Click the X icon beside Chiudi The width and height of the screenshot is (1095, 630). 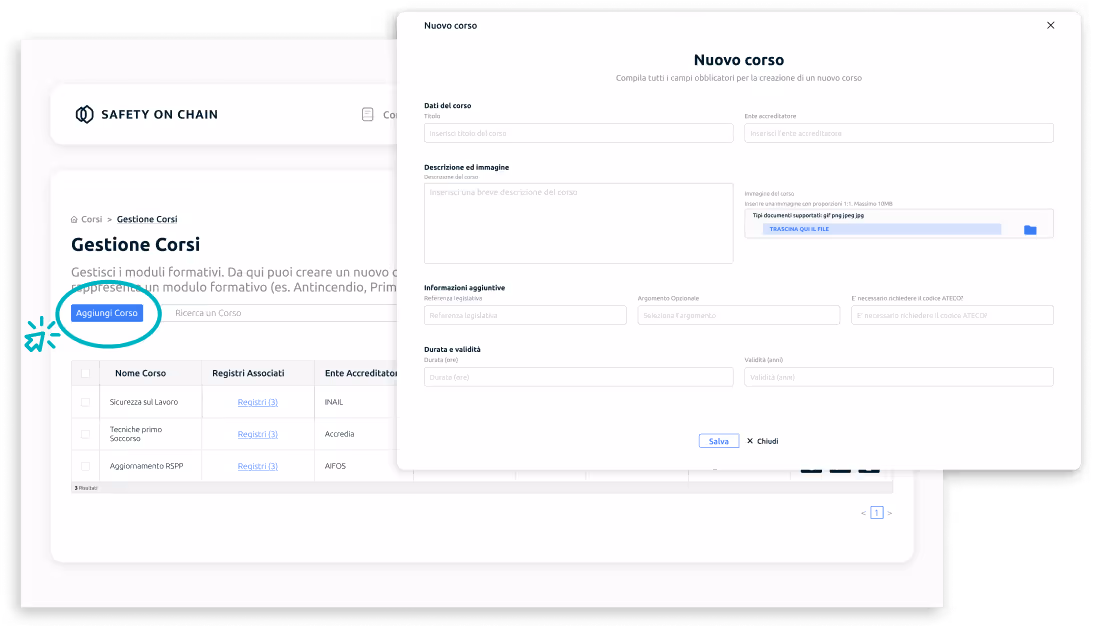pyautogui.click(x=750, y=441)
